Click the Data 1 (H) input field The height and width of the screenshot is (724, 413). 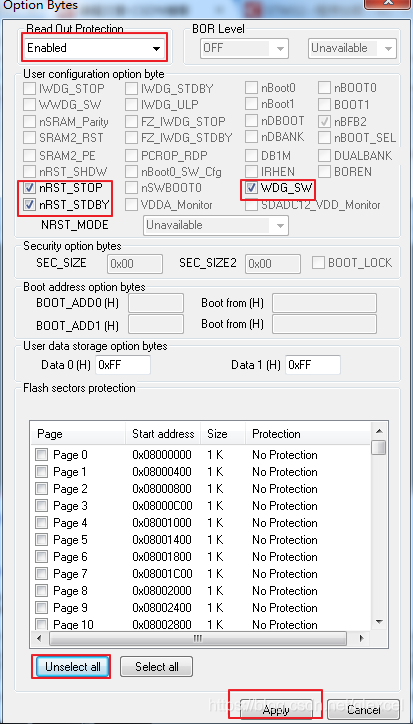[x=313, y=365]
